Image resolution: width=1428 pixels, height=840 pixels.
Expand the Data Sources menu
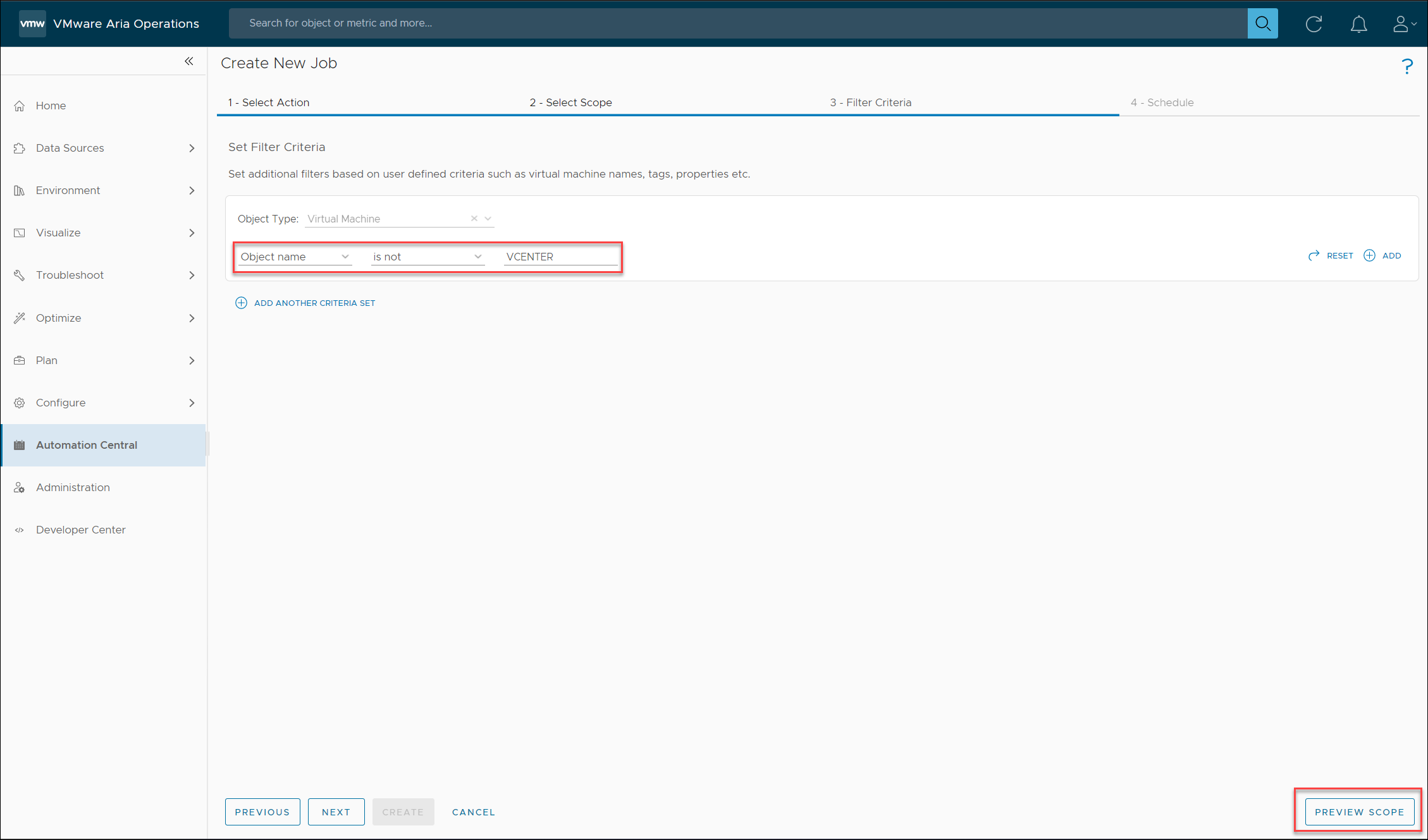point(192,148)
